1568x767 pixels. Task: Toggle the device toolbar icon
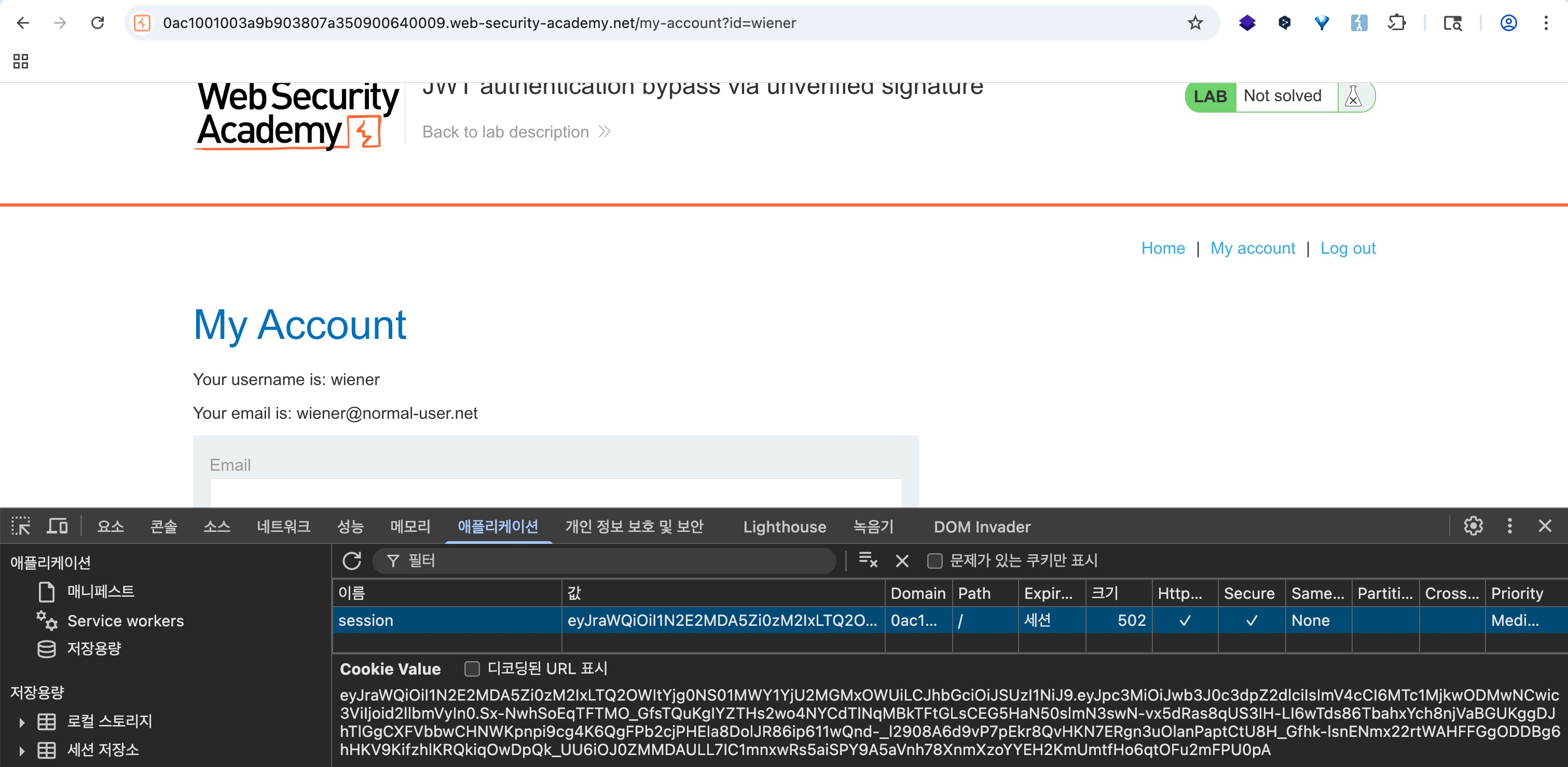click(57, 526)
